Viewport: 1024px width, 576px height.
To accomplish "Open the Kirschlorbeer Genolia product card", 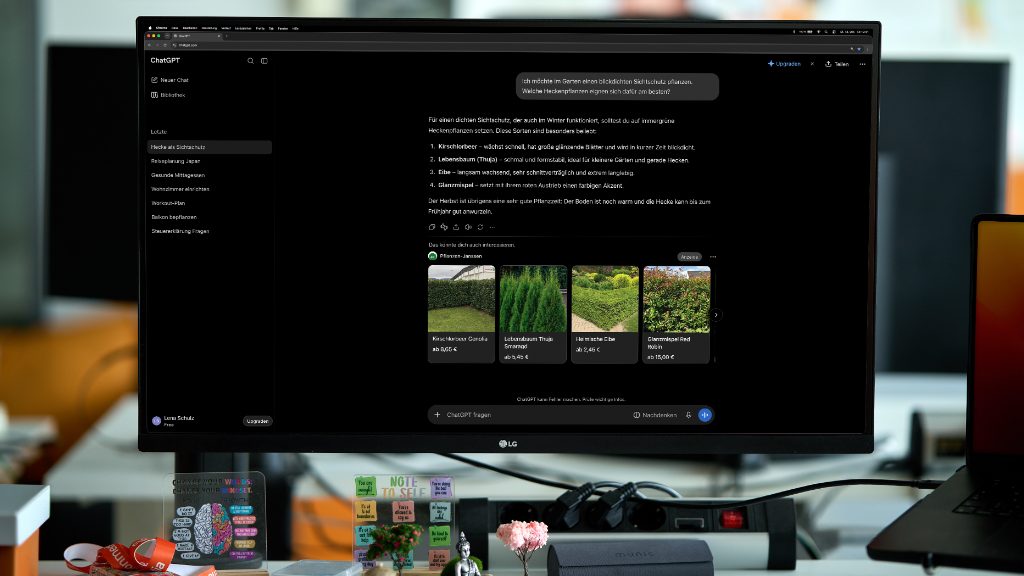I will pyautogui.click(x=461, y=314).
